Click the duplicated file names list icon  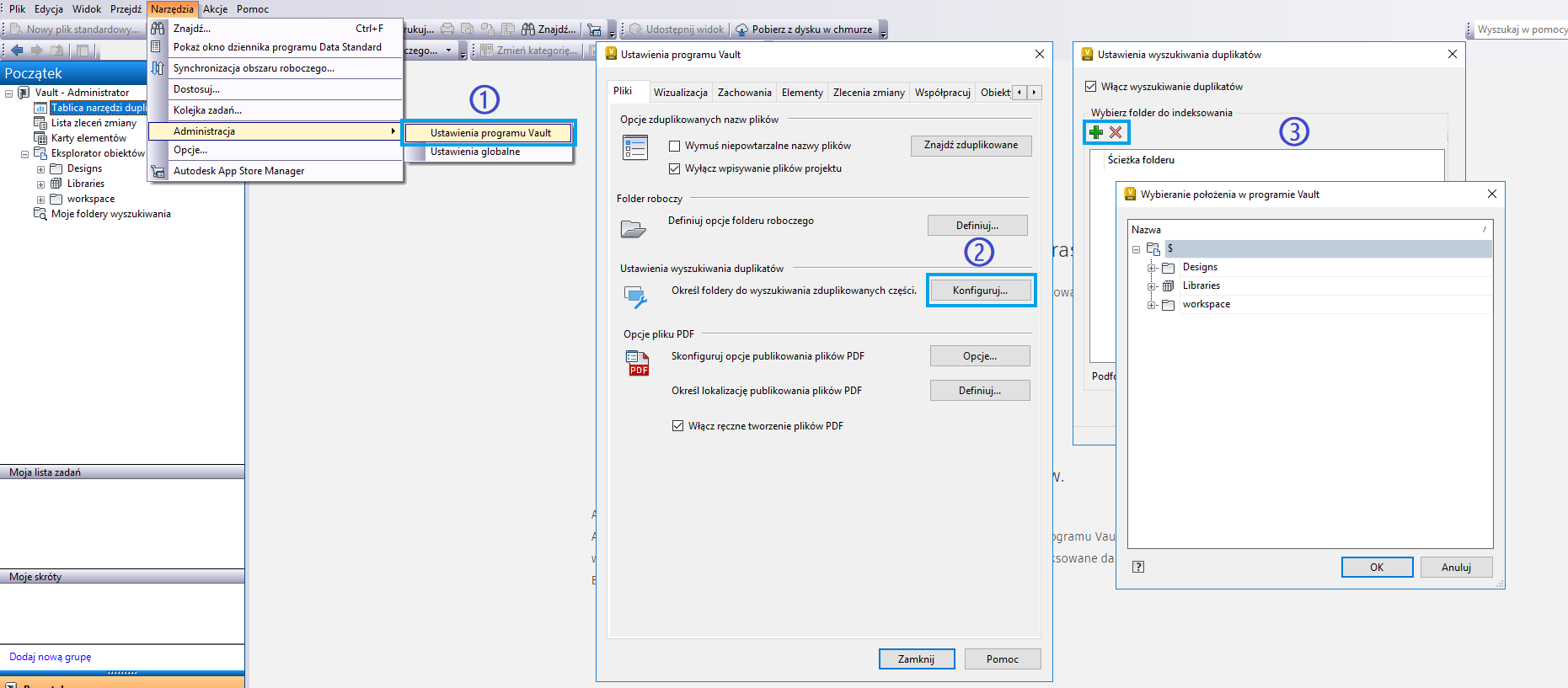pos(634,147)
